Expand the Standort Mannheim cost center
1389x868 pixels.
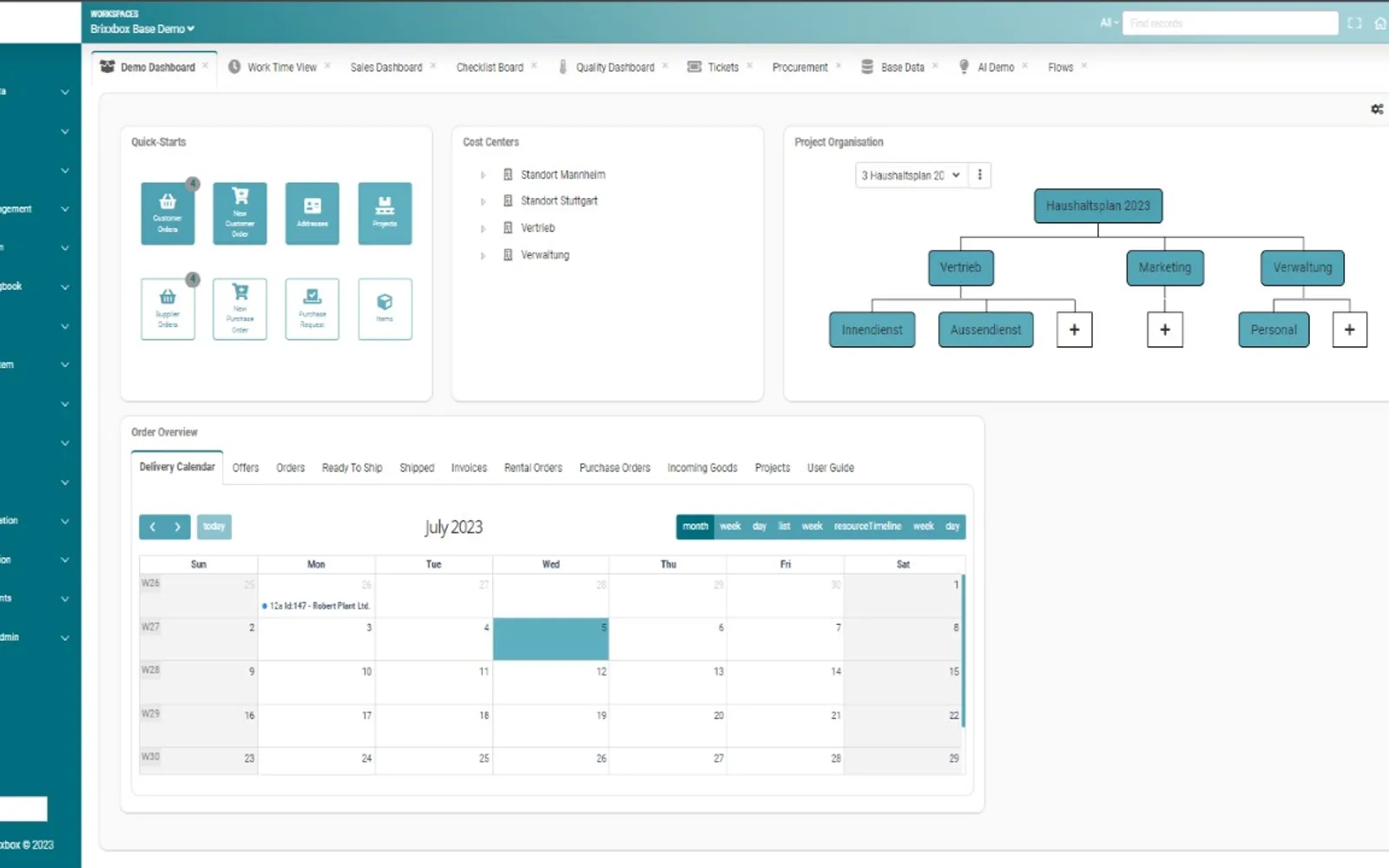pos(483,175)
